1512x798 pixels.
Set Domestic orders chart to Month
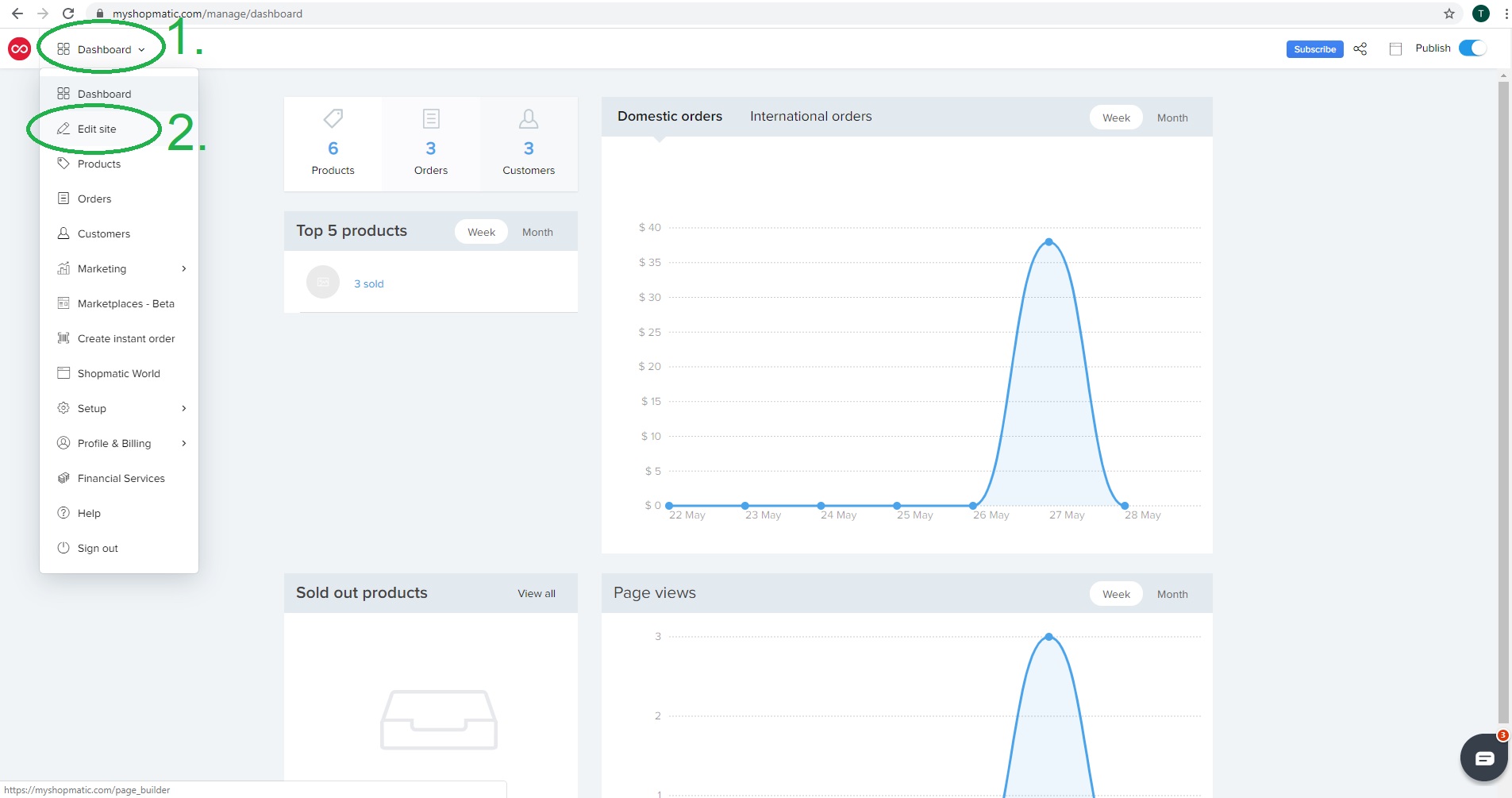click(1172, 118)
